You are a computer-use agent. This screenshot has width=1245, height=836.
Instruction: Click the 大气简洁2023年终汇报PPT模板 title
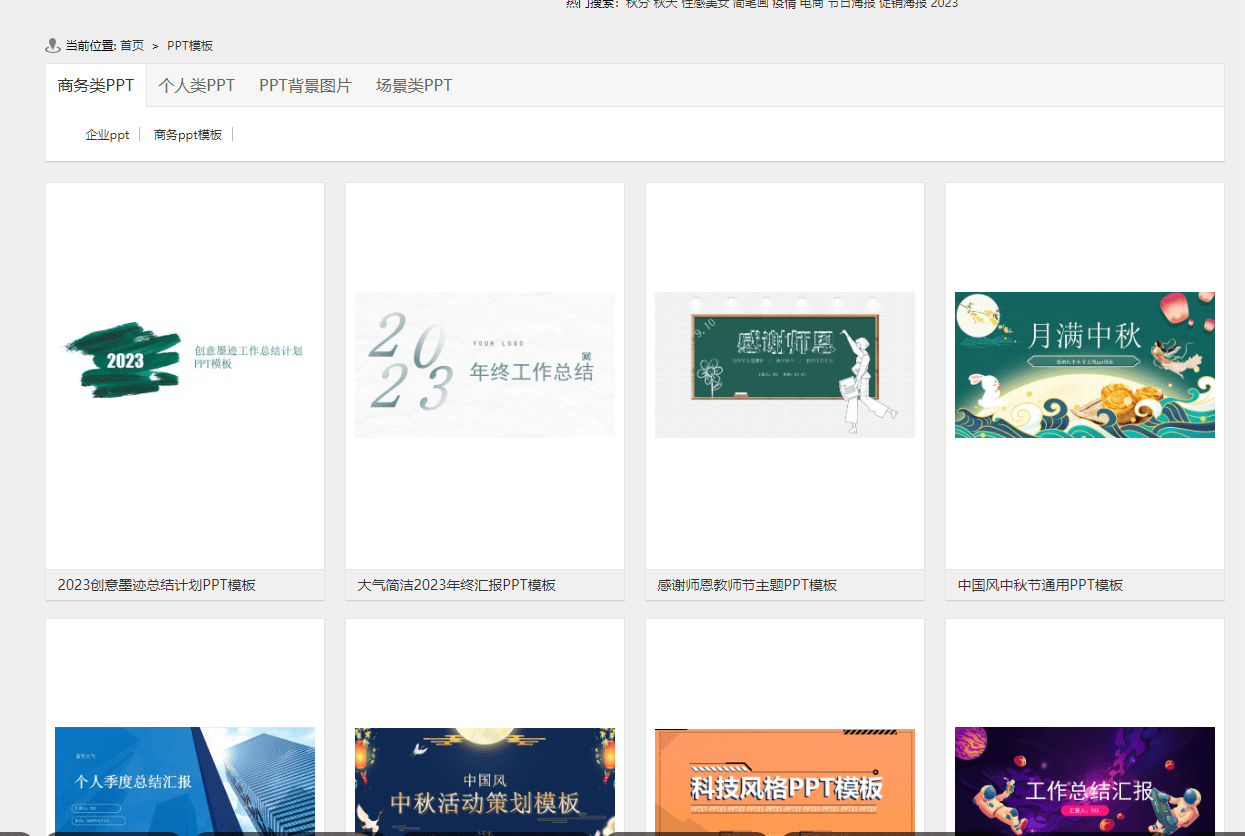click(457, 585)
